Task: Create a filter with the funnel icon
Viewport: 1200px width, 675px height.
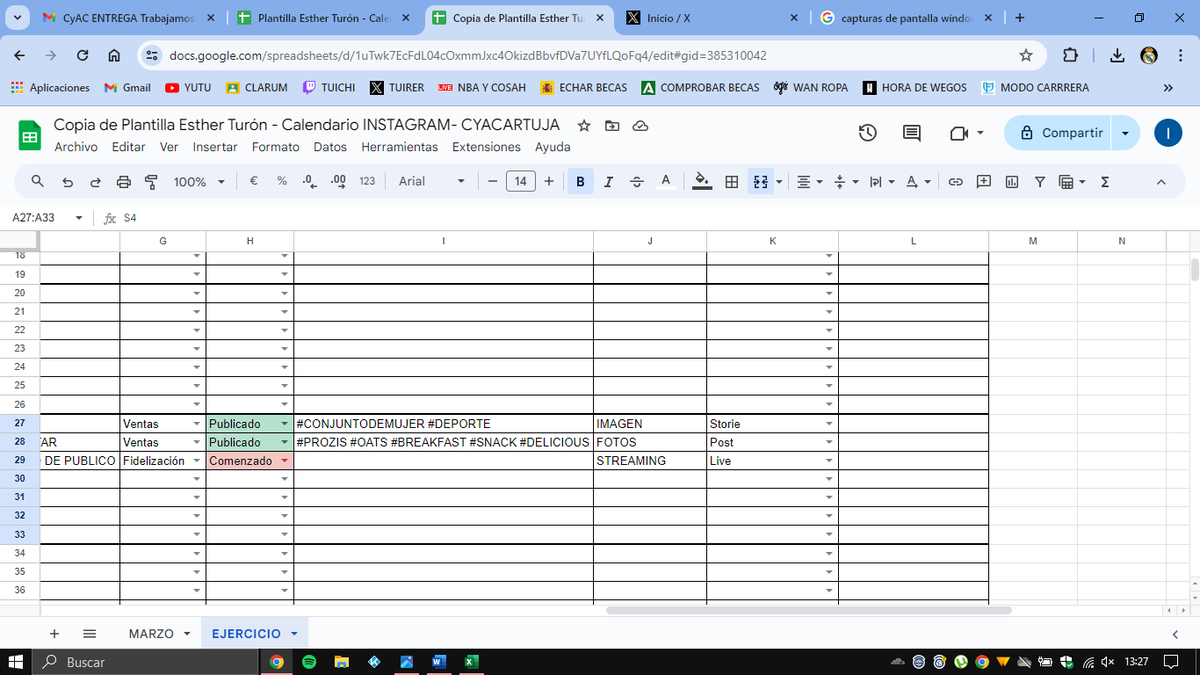Action: (x=1040, y=182)
